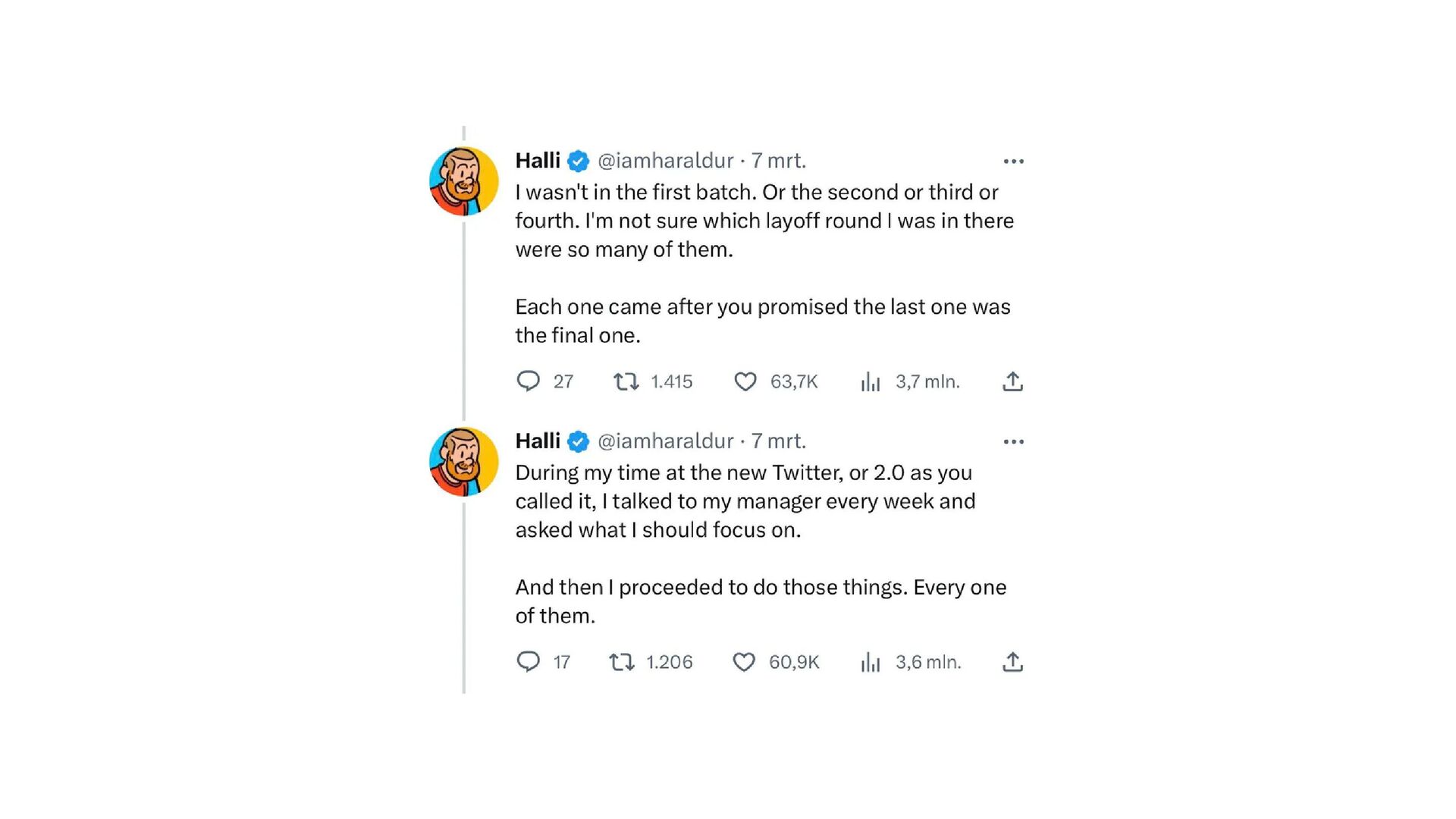View analytics of tweet with 3,7 mln. views
Viewport: 1456px width, 819px height.
point(871,381)
